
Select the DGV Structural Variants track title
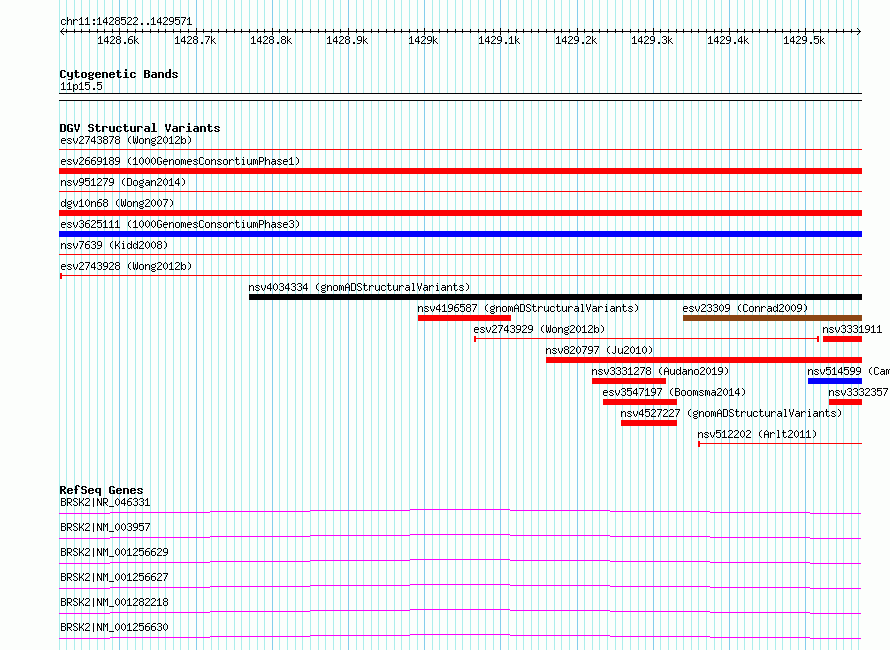pos(140,128)
